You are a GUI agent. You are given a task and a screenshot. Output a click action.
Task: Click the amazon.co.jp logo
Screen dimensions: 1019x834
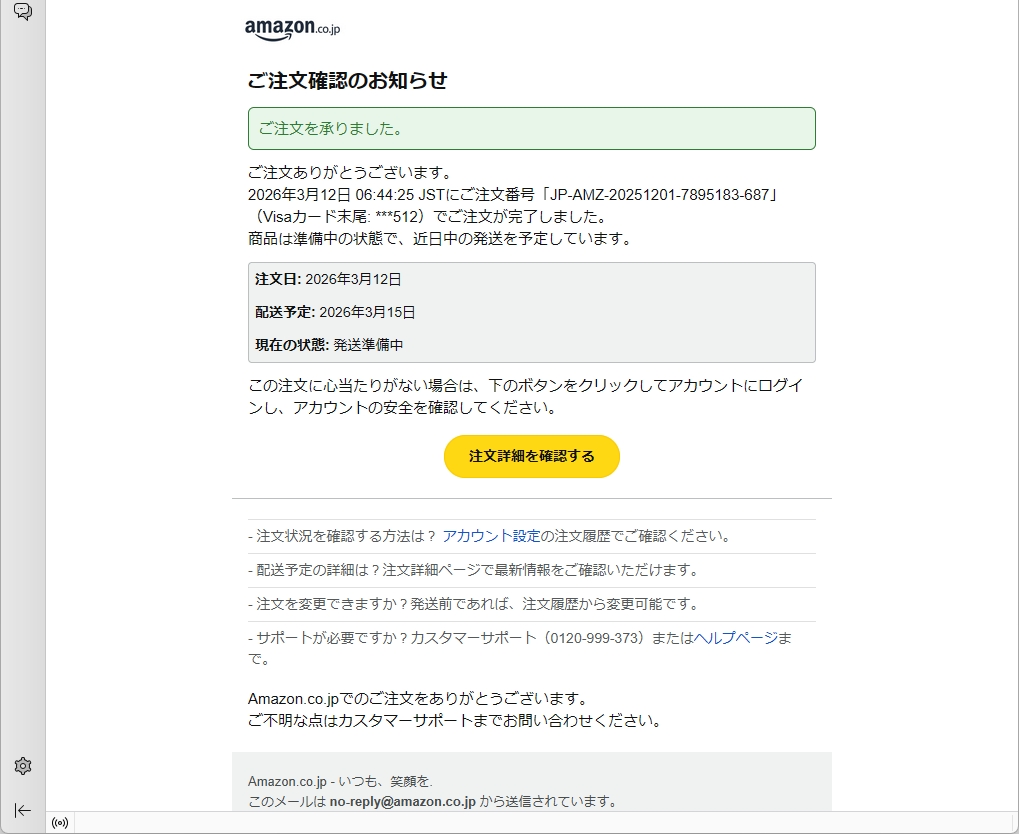click(292, 30)
